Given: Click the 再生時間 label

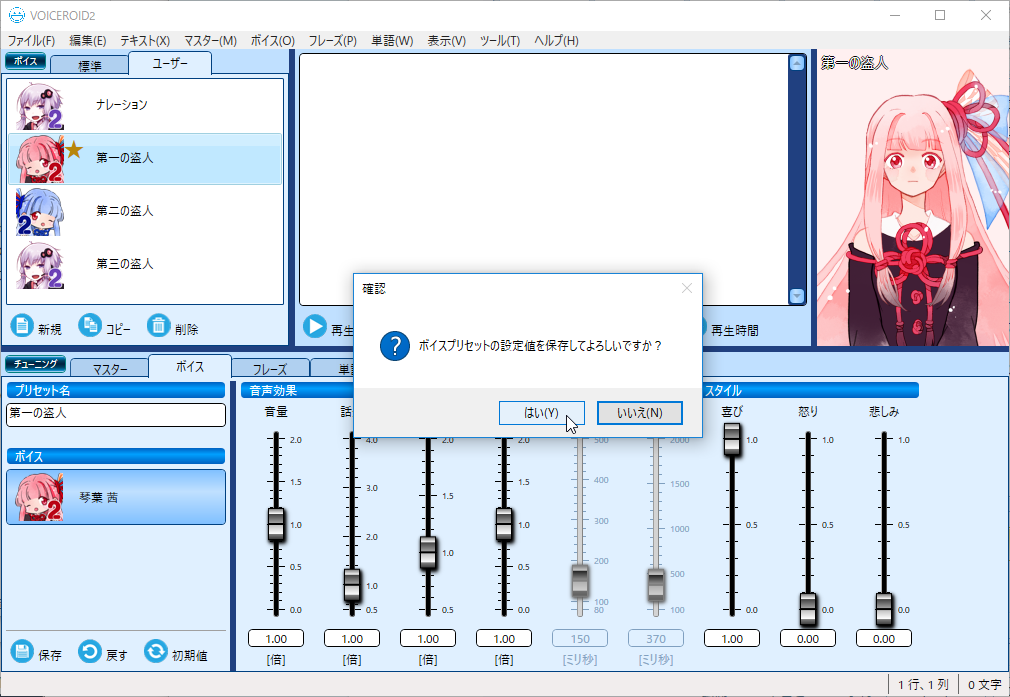Looking at the screenshot, I should pos(734,330).
